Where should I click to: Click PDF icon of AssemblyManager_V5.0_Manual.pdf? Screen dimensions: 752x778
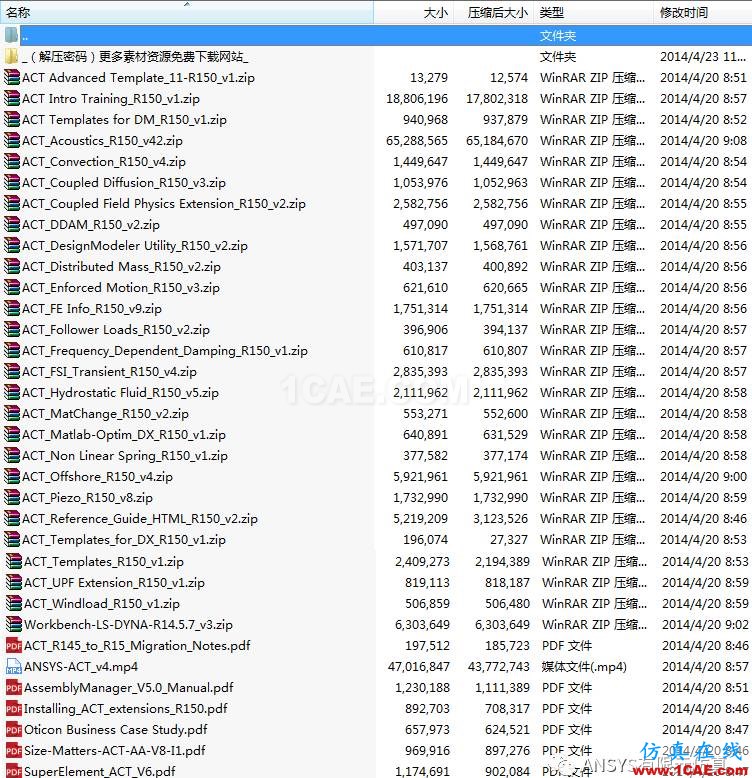(14, 687)
